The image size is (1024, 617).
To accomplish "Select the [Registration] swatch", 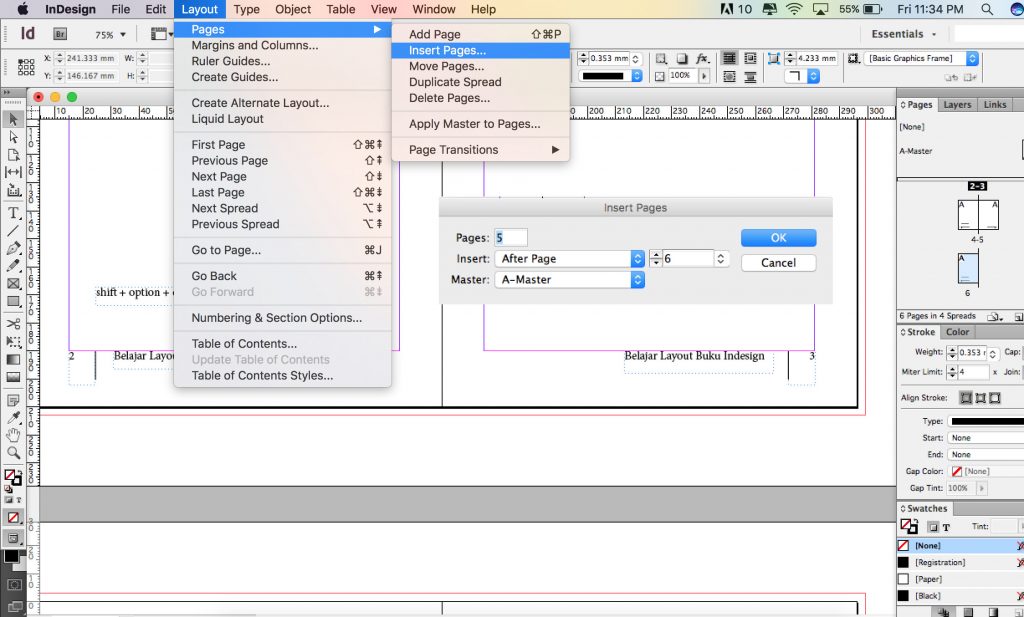I will (x=960, y=562).
